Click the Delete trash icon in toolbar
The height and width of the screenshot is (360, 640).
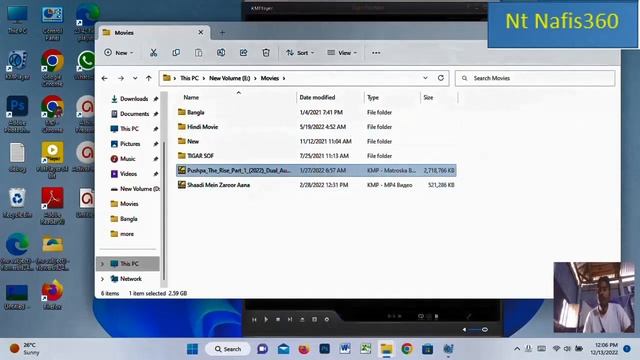pyautogui.click(x=266, y=53)
